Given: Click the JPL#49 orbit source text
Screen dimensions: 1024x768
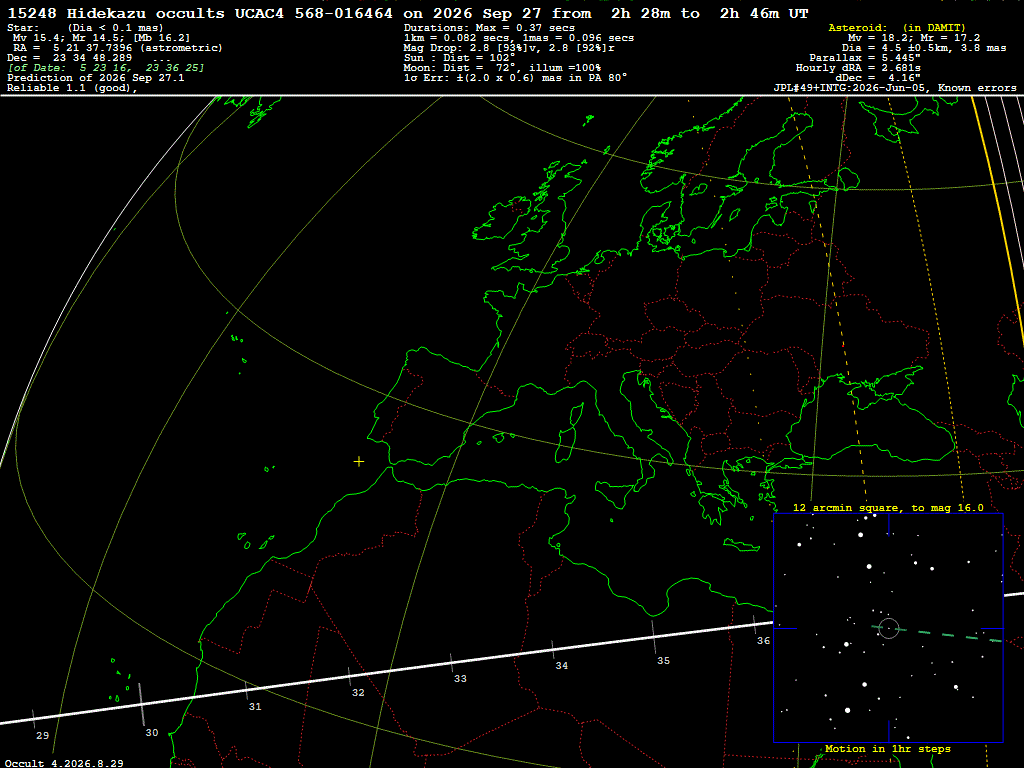Looking at the screenshot, I should pos(895,88).
